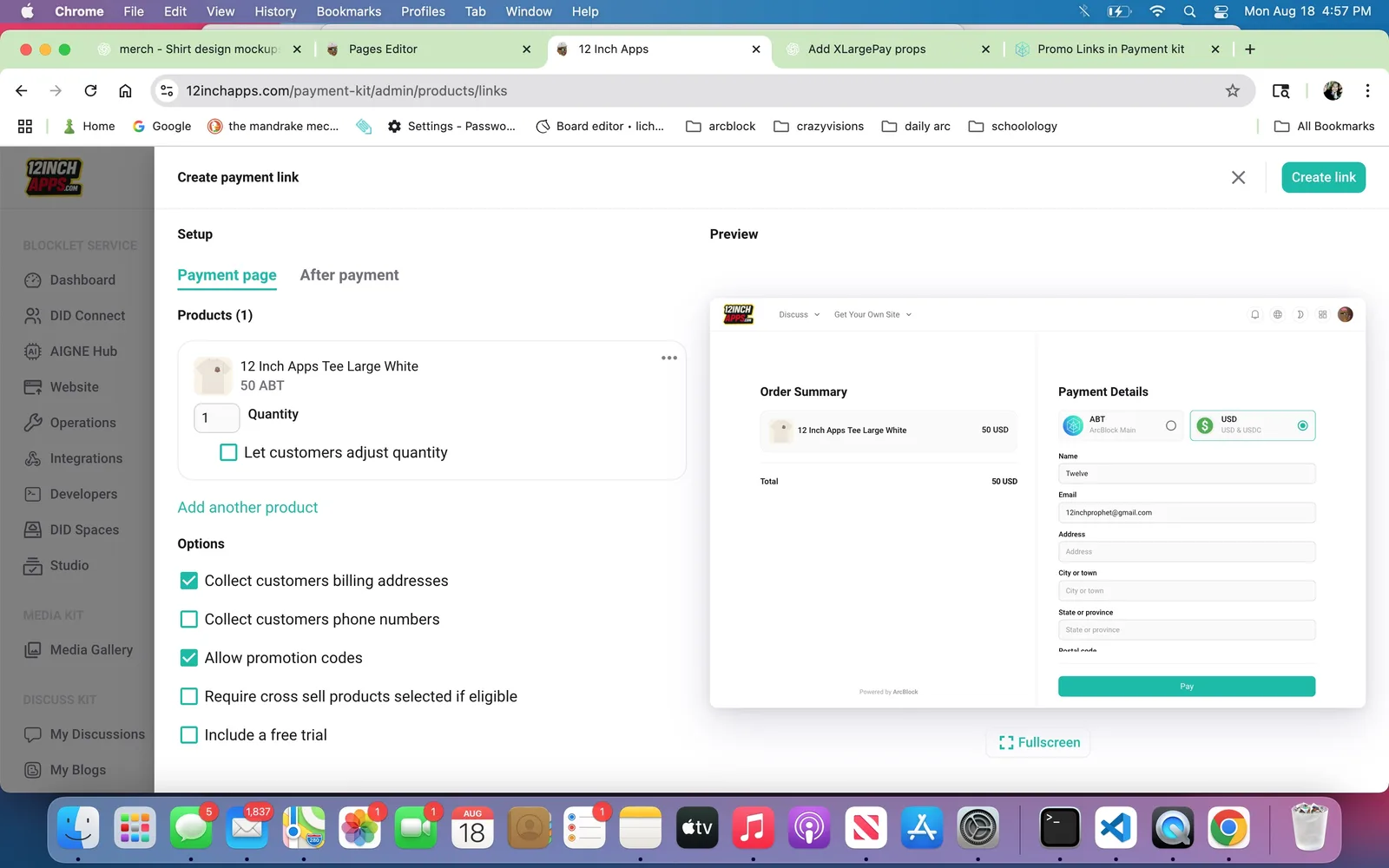Image resolution: width=1389 pixels, height=868 pixels.
Task: View site information icon in the address bar
Action: (x=168, y=90)
